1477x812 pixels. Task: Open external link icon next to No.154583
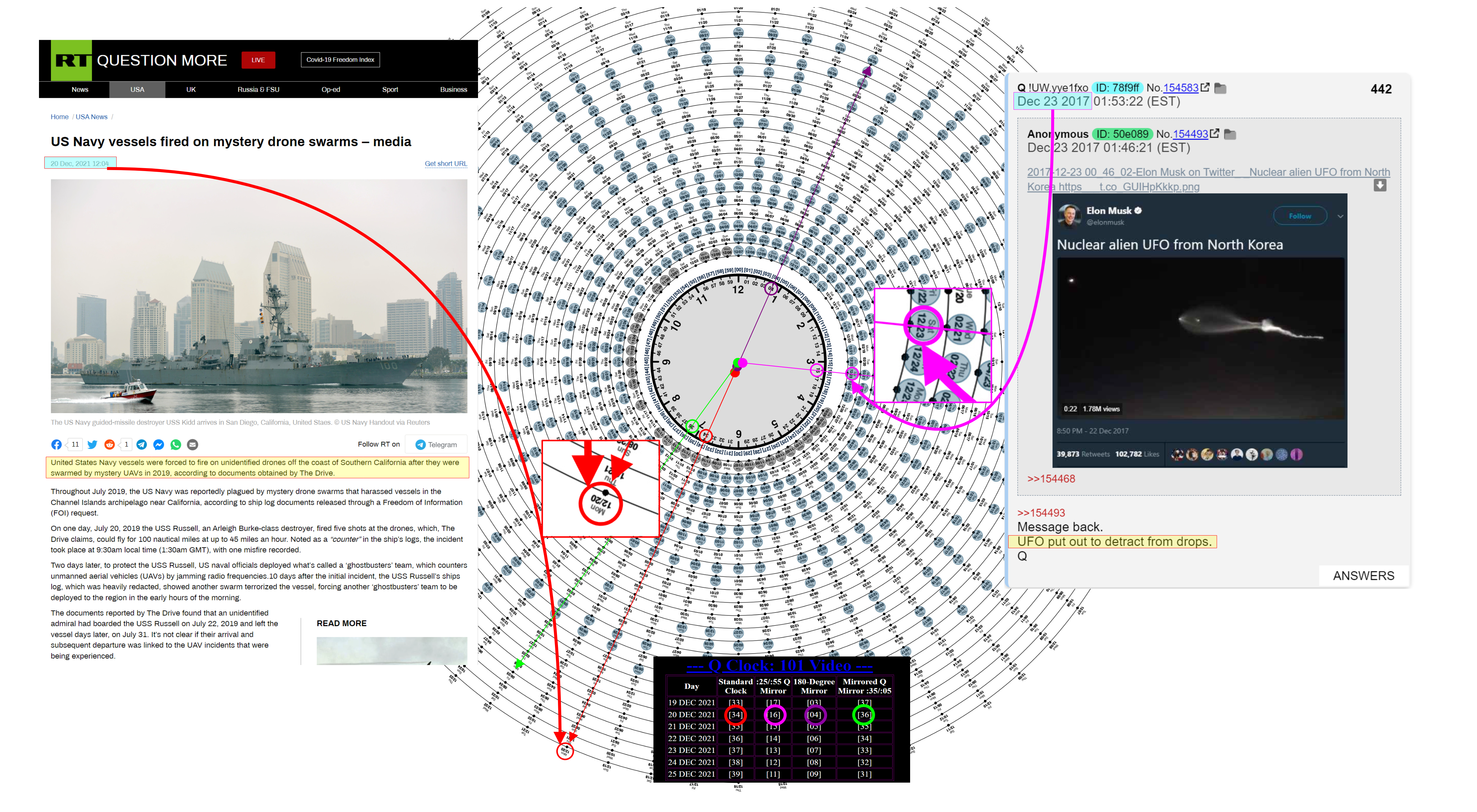[x=1205, y=88]
